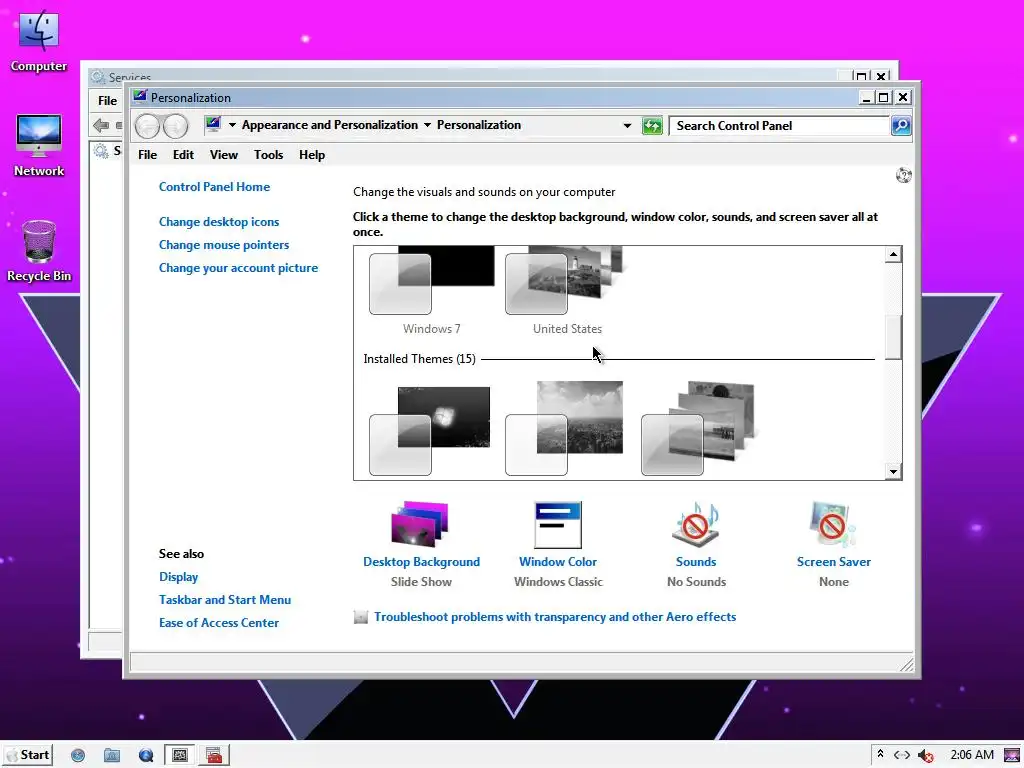Select the Windows 7 theme
The height and width of the screenshot is (768, 1024).
coord(431,291)
